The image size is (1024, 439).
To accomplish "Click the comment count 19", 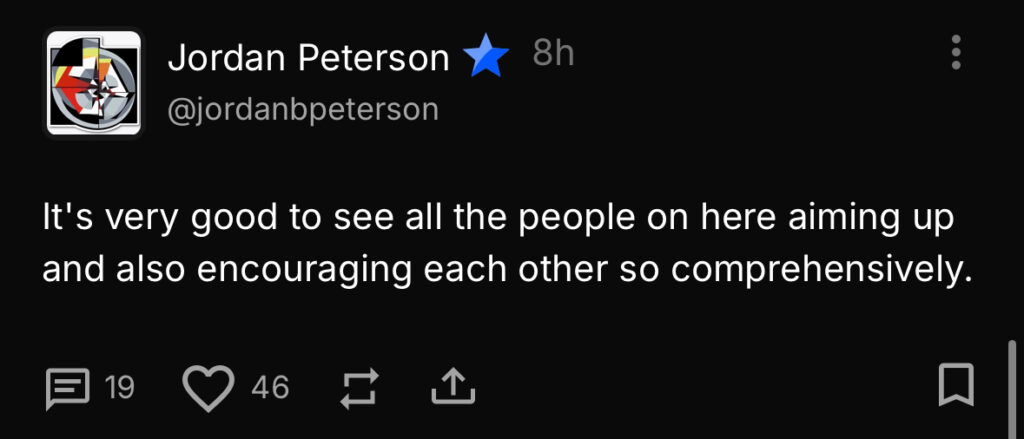I will [120, 387].
